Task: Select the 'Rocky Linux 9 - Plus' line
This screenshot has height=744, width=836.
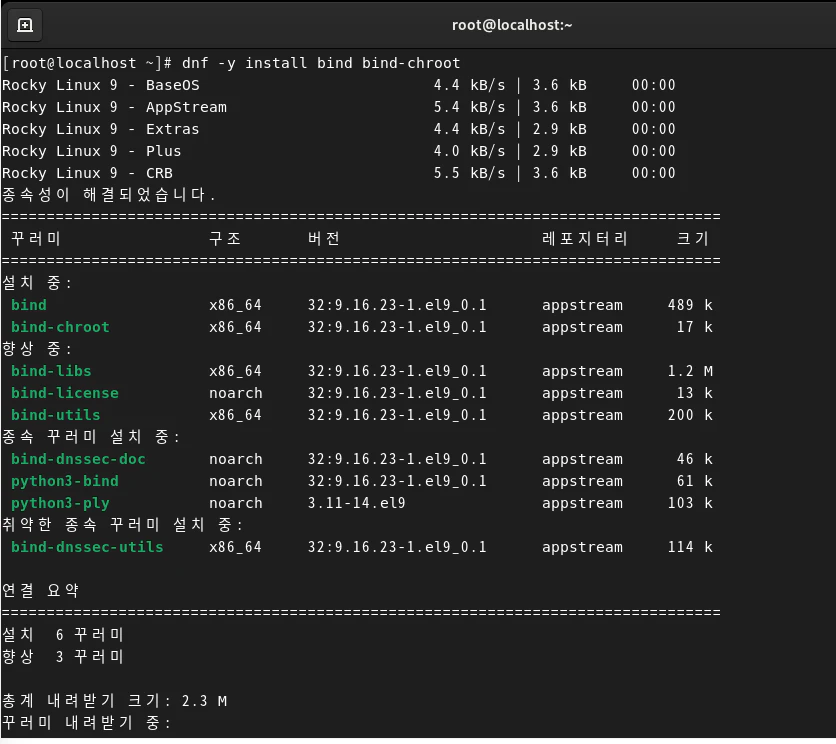Action: [x=339, y=151]
